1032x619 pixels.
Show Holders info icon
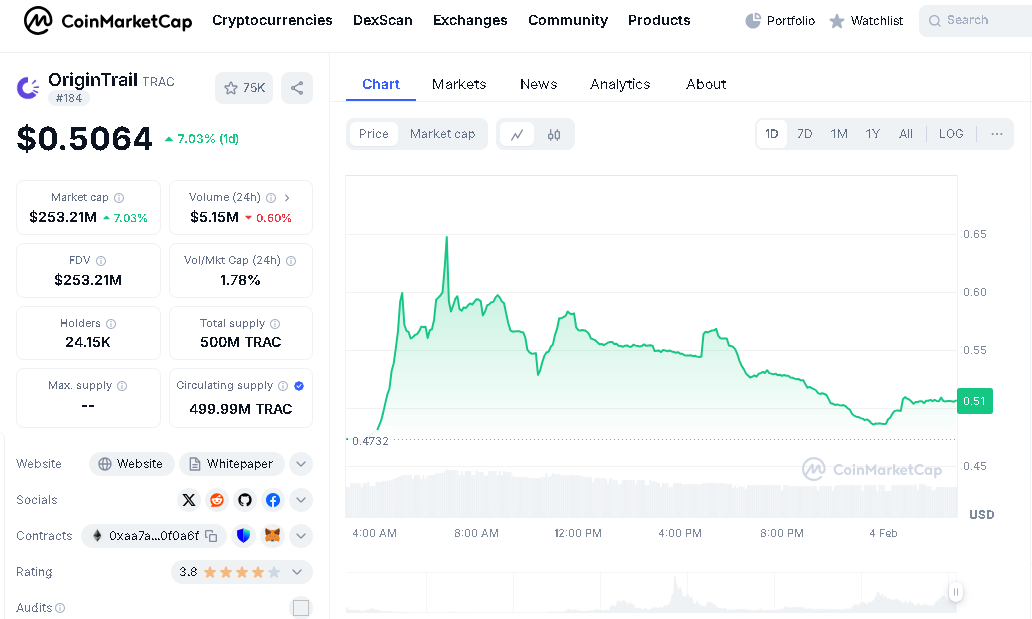tap(111, 324)
